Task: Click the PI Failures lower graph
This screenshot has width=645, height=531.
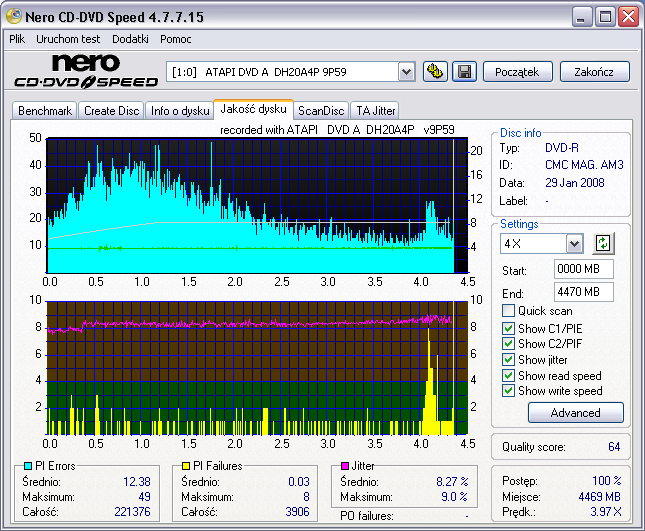Action: click(x=257, y=368)
